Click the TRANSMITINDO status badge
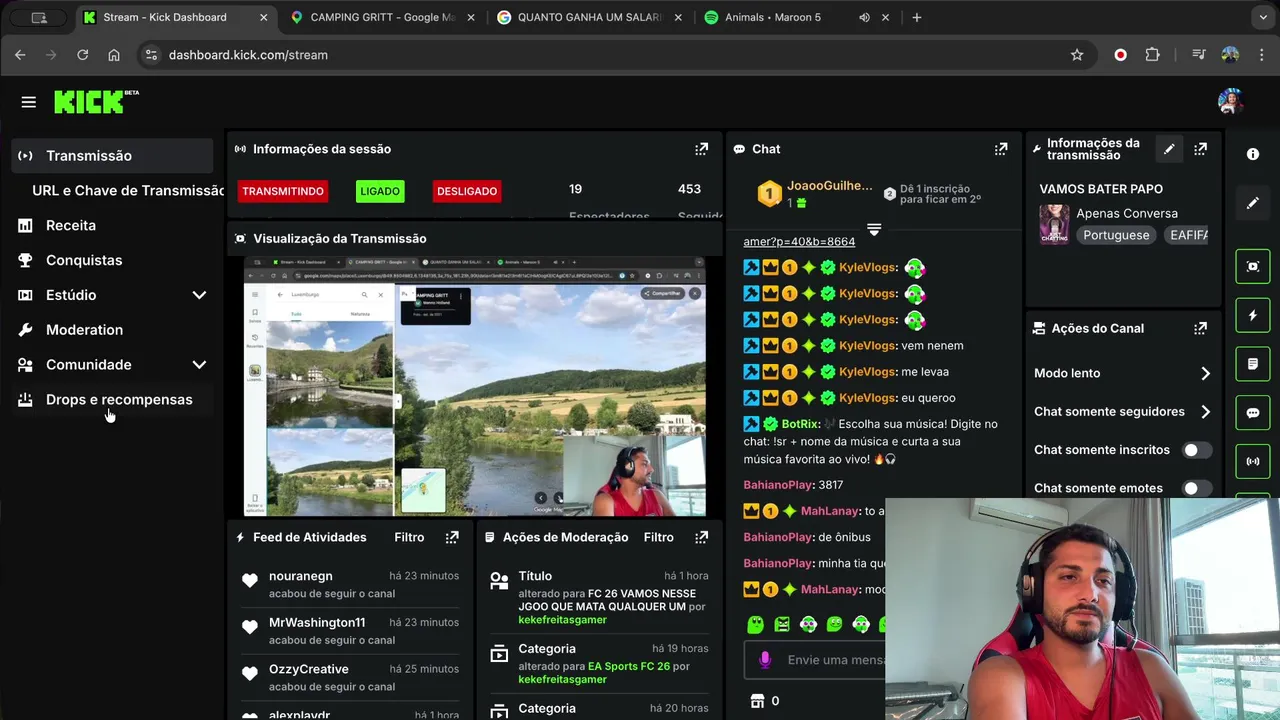The width and height of the screenshot is (1280, 720). 283,191
